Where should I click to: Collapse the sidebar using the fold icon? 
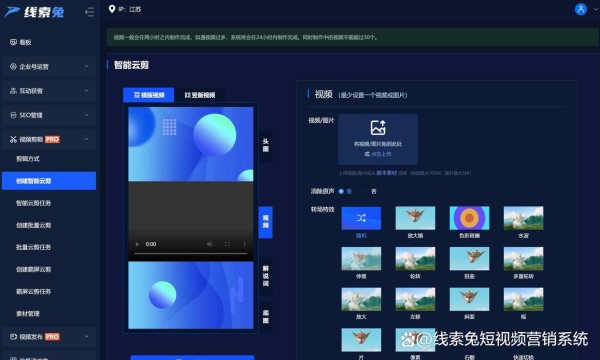pyautogui.click(x=90, y=12)
